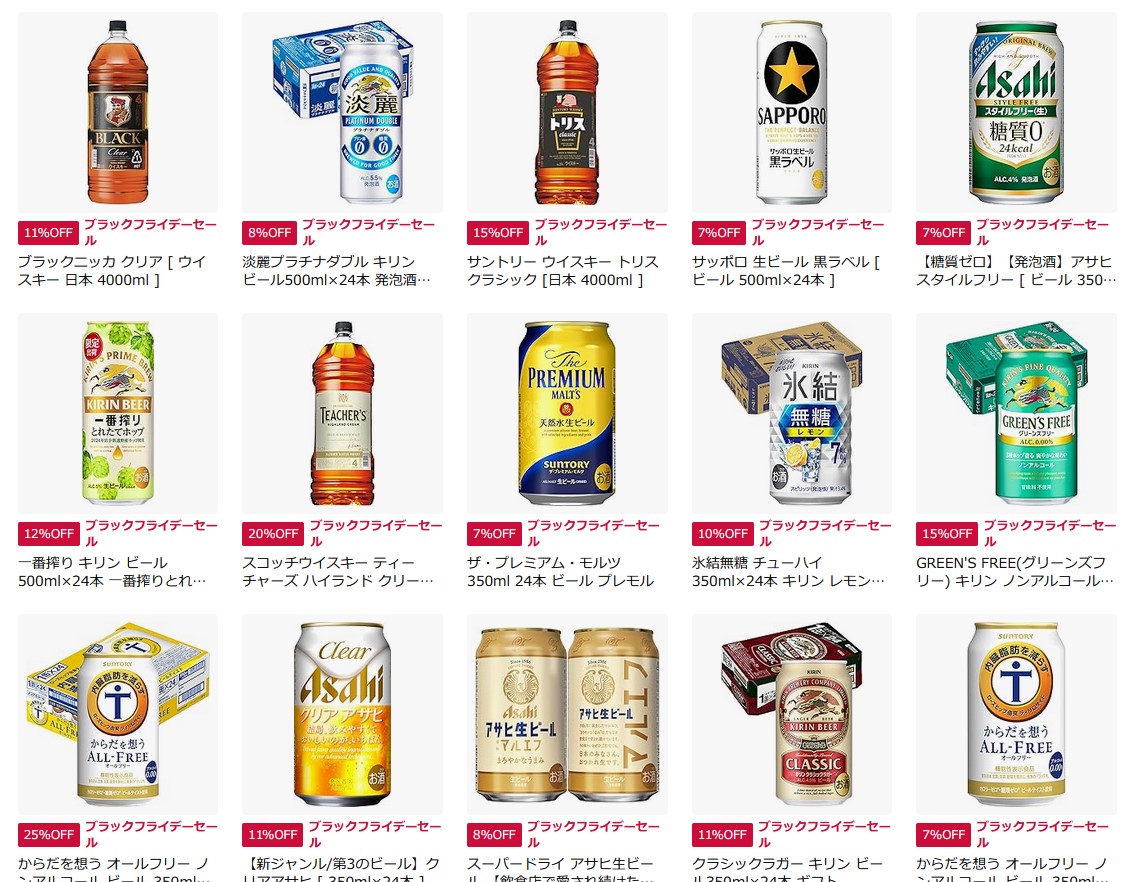Select the Asahi Style Free green can image
Image resolution: width=1127 pixels, height=882 pixels.
(1016, 112)
